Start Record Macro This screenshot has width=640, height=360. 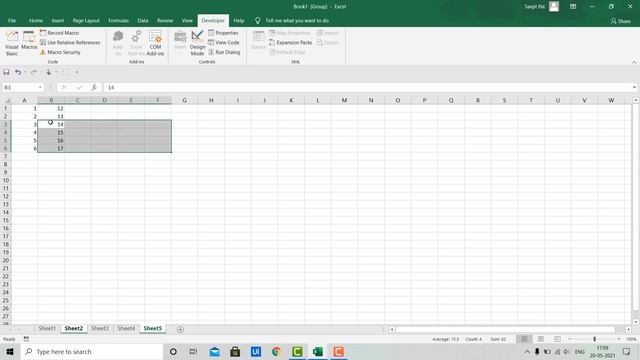coord(59,33)
